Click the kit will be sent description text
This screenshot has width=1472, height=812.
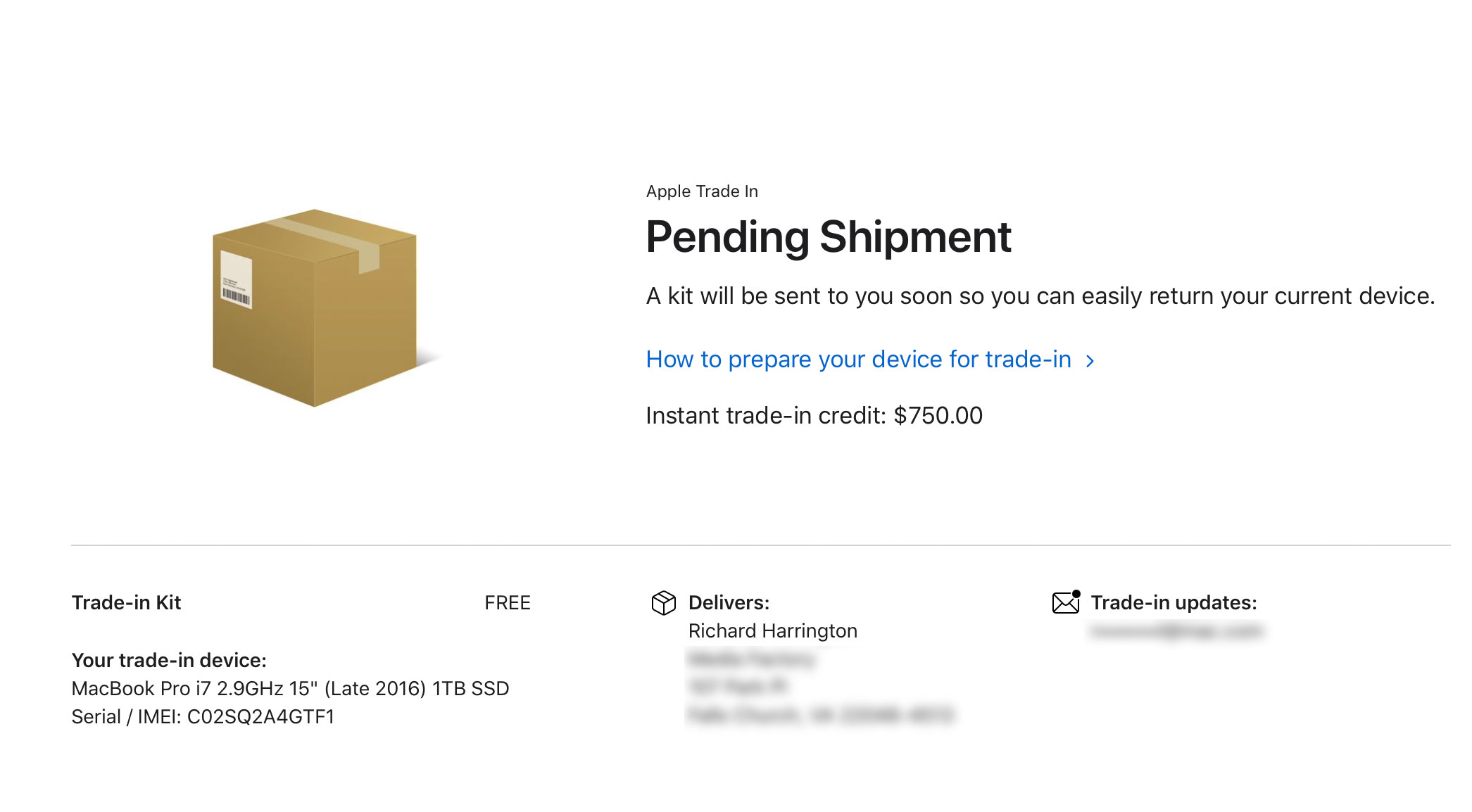1040,296
